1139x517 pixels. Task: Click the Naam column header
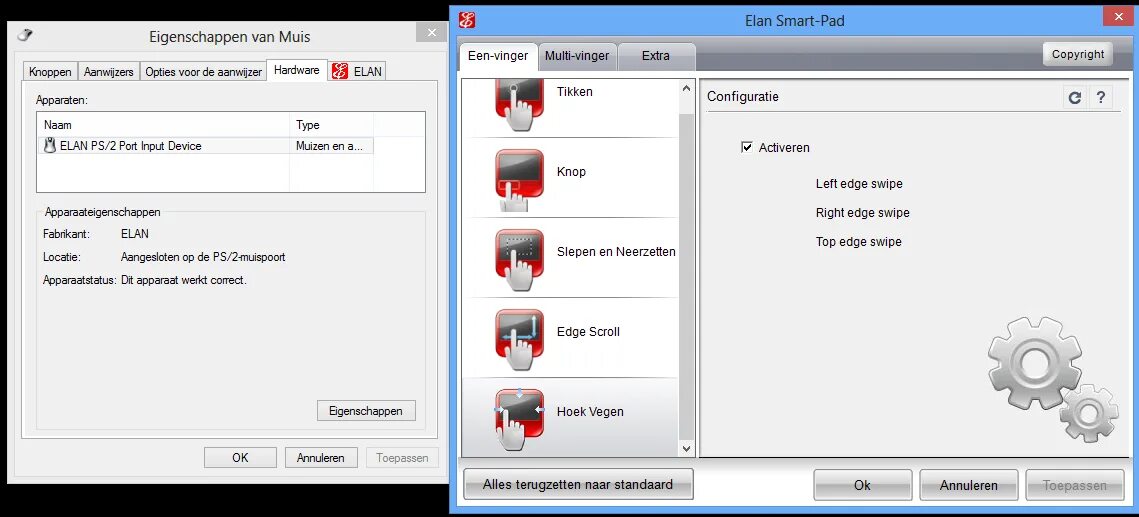click(163, 125)
